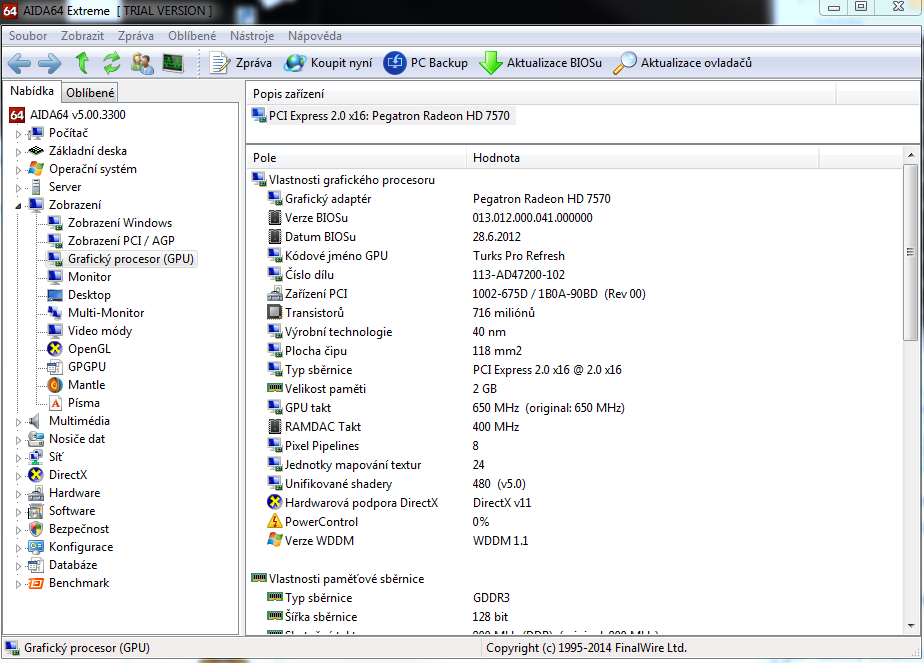This screenshot has height=663, width=924.
Task: Click the down arrow of vertical scrollbar
Action: coord(910,626)
